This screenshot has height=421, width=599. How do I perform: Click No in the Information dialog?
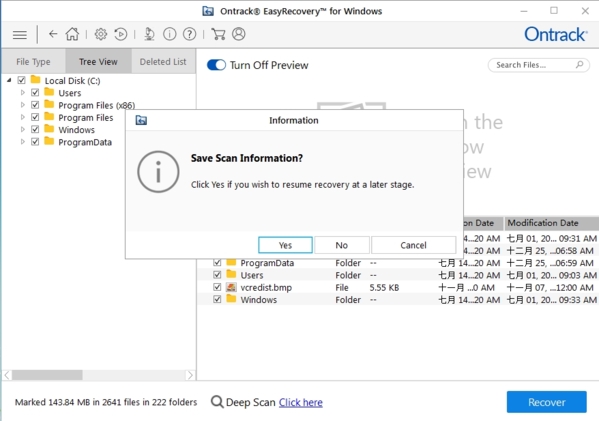[342, 245]
